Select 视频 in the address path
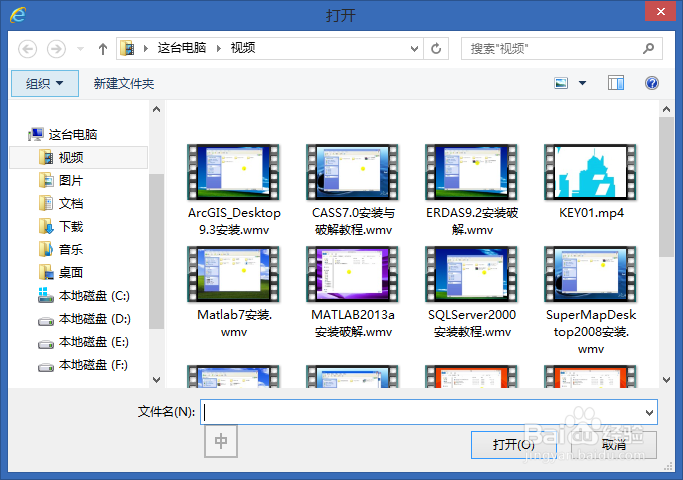 point(243,48)
